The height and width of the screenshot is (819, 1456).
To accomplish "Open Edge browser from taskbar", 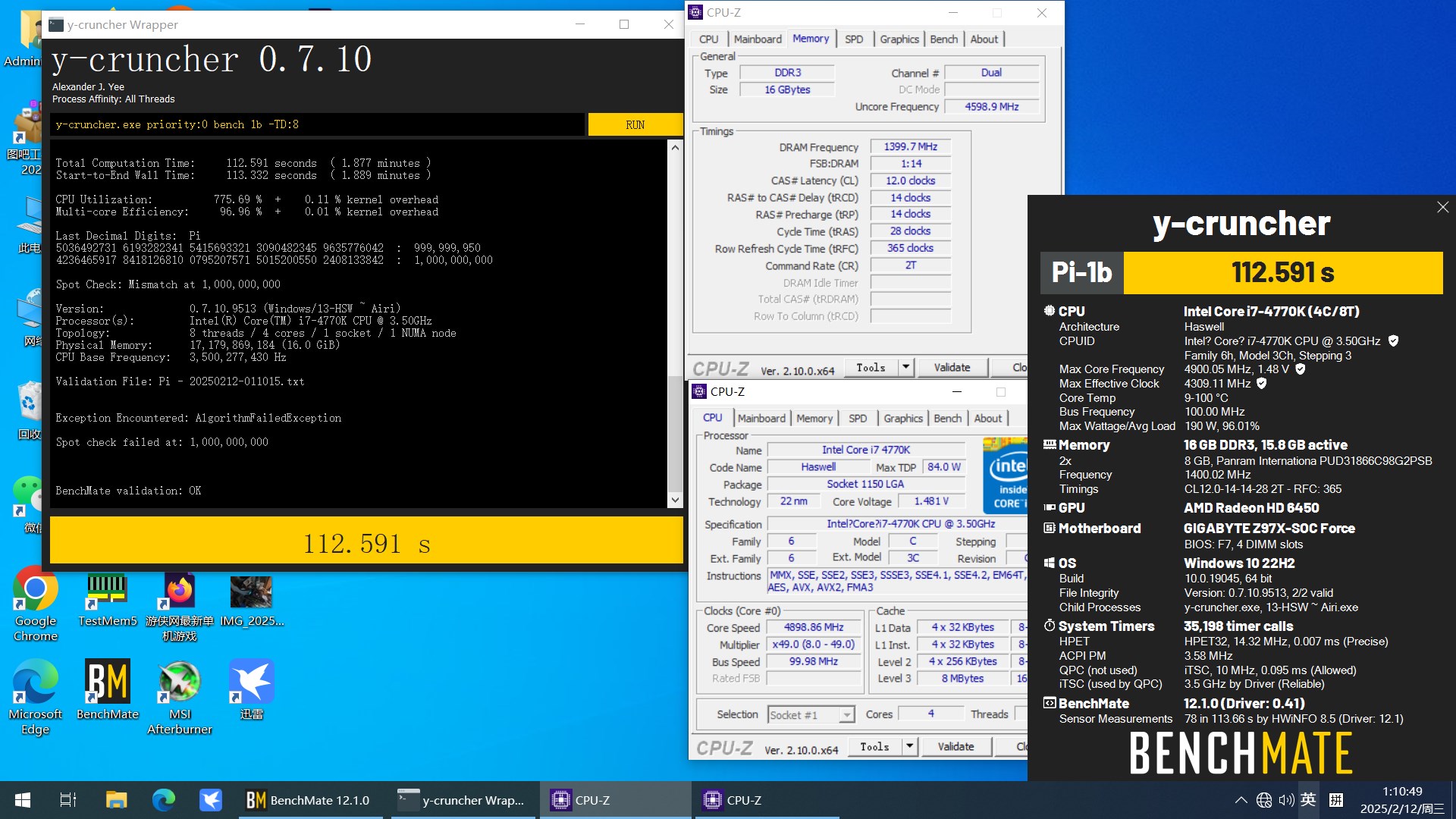I will point(164,800).
